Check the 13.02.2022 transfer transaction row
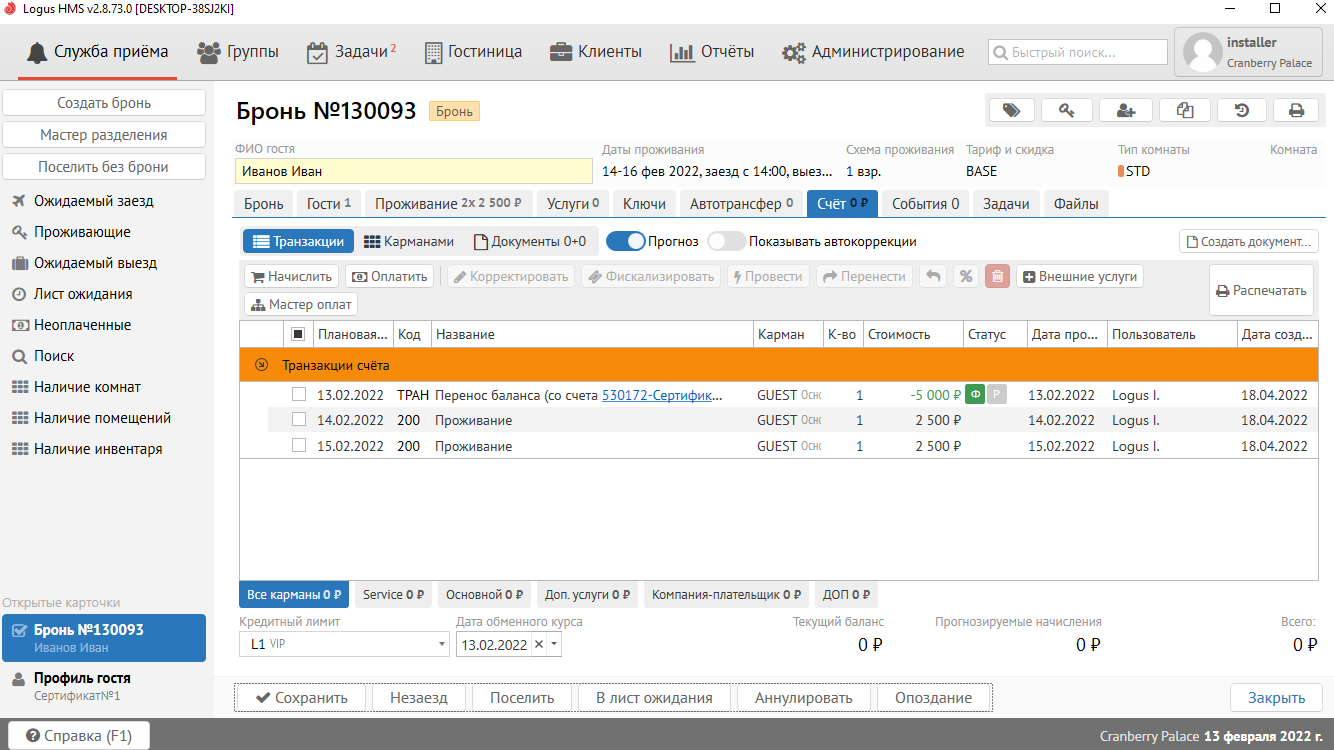This screenshot has height=750, width=1334. (x=298, y=395)
